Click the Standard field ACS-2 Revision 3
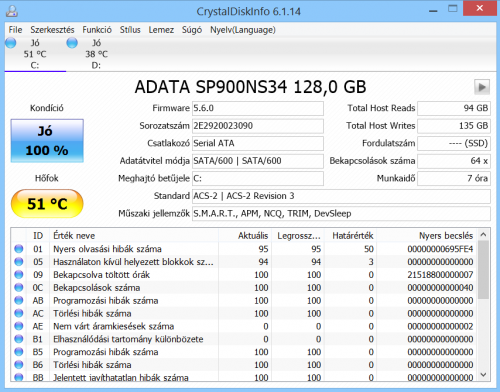 341,196
